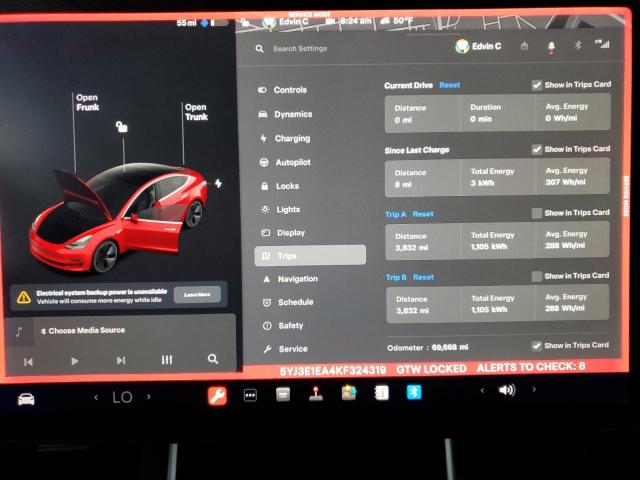Select the Trips menu item
Image resolution: width=640 pixels, height=480 pixels.
coord(310,256)
